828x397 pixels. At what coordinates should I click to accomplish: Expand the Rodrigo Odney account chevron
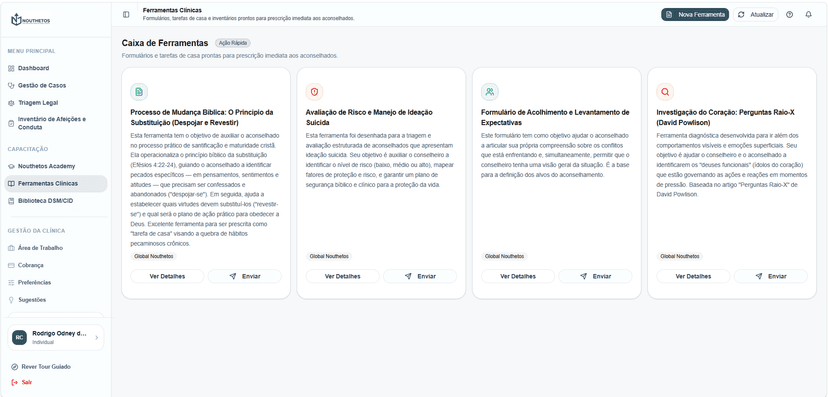pyautogui.click(x=96, y=337)
